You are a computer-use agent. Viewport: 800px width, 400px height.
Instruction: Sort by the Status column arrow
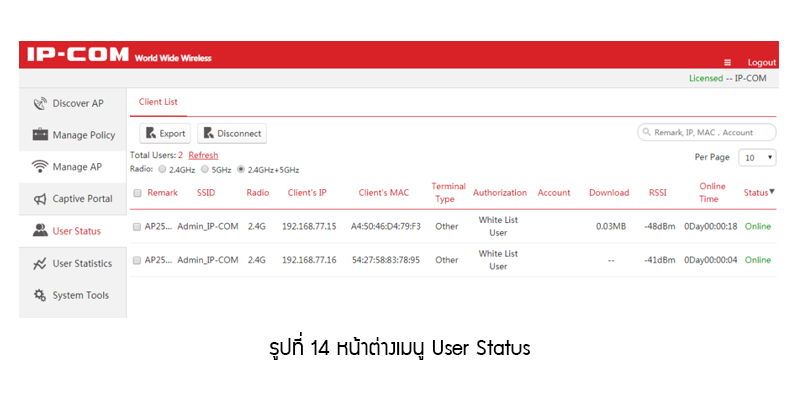772,190
